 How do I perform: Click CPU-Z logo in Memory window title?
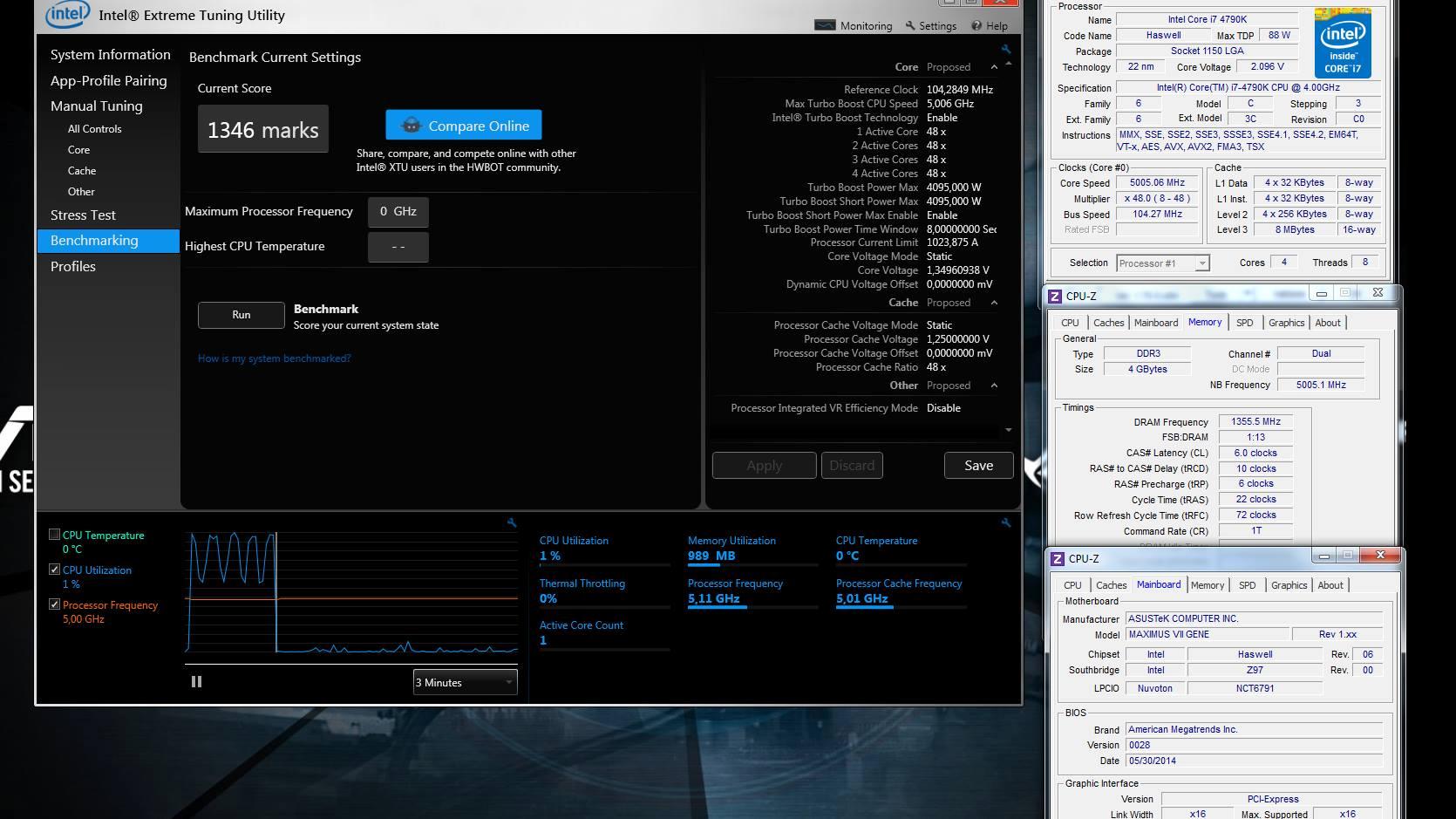[1055, 296]
